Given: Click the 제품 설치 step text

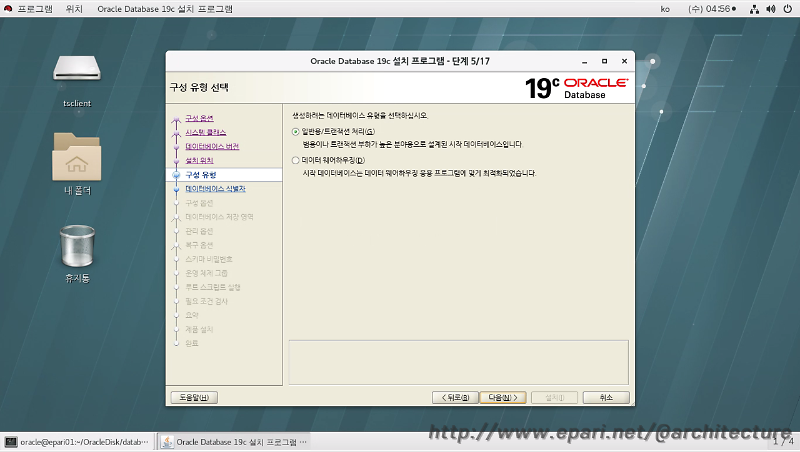Looking at the screenshot, I should tap(199, 330).
